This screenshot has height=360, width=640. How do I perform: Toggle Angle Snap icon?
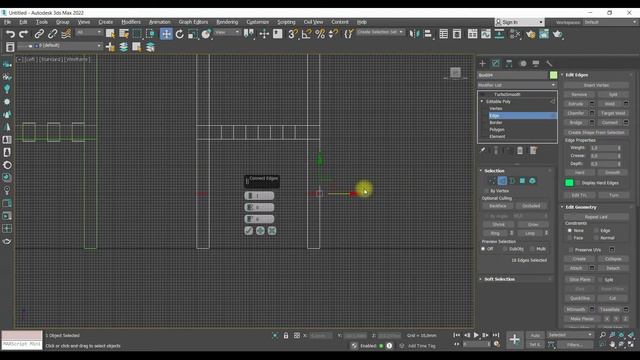click(306, 34)
